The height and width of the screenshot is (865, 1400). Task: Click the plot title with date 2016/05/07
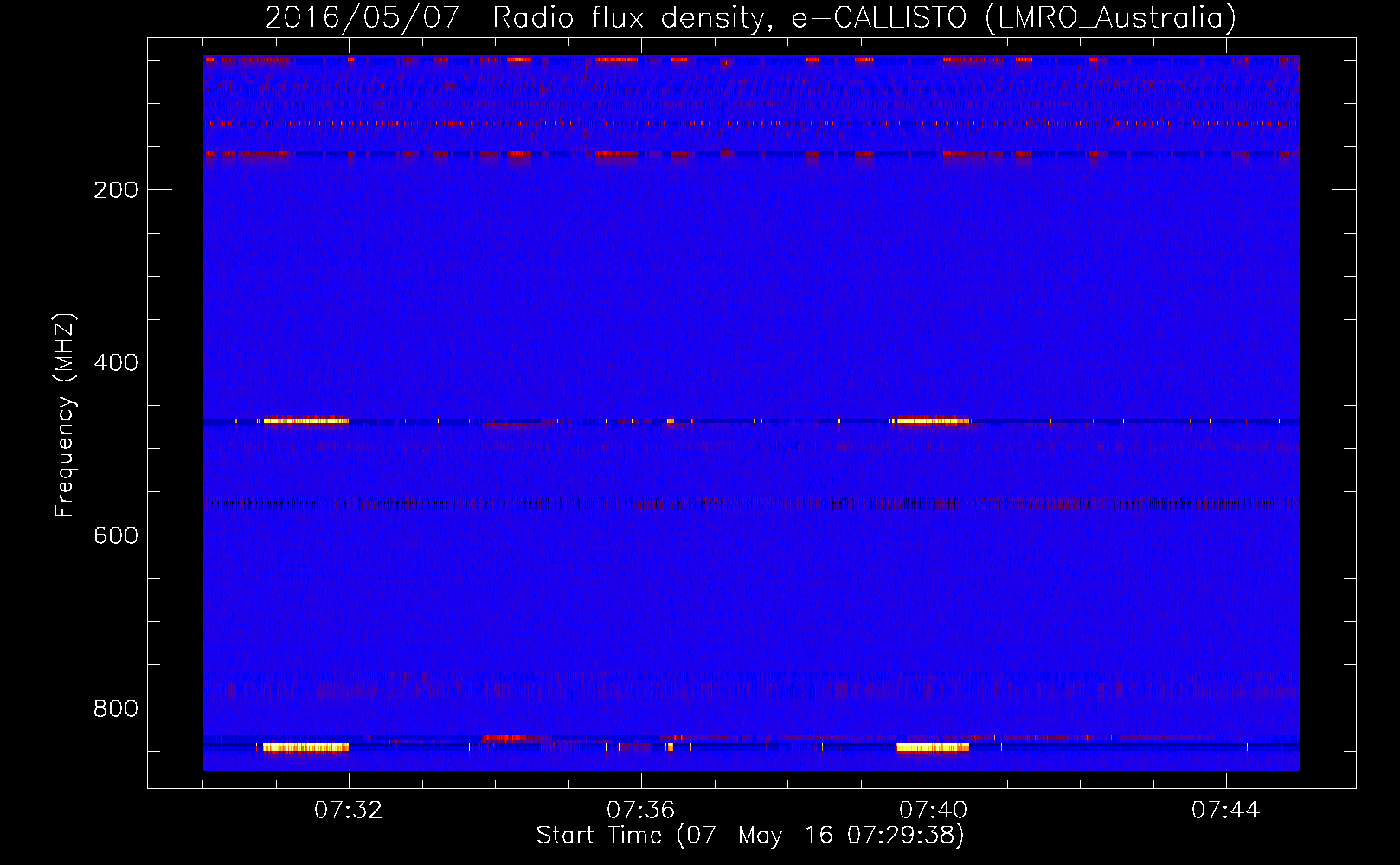pos(750,18)
